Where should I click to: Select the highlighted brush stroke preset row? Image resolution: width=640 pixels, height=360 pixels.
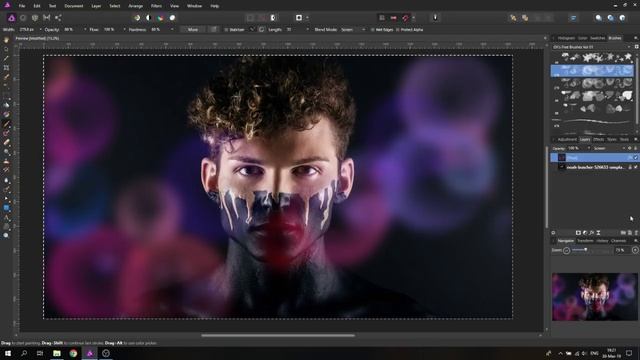pos(592,71)
